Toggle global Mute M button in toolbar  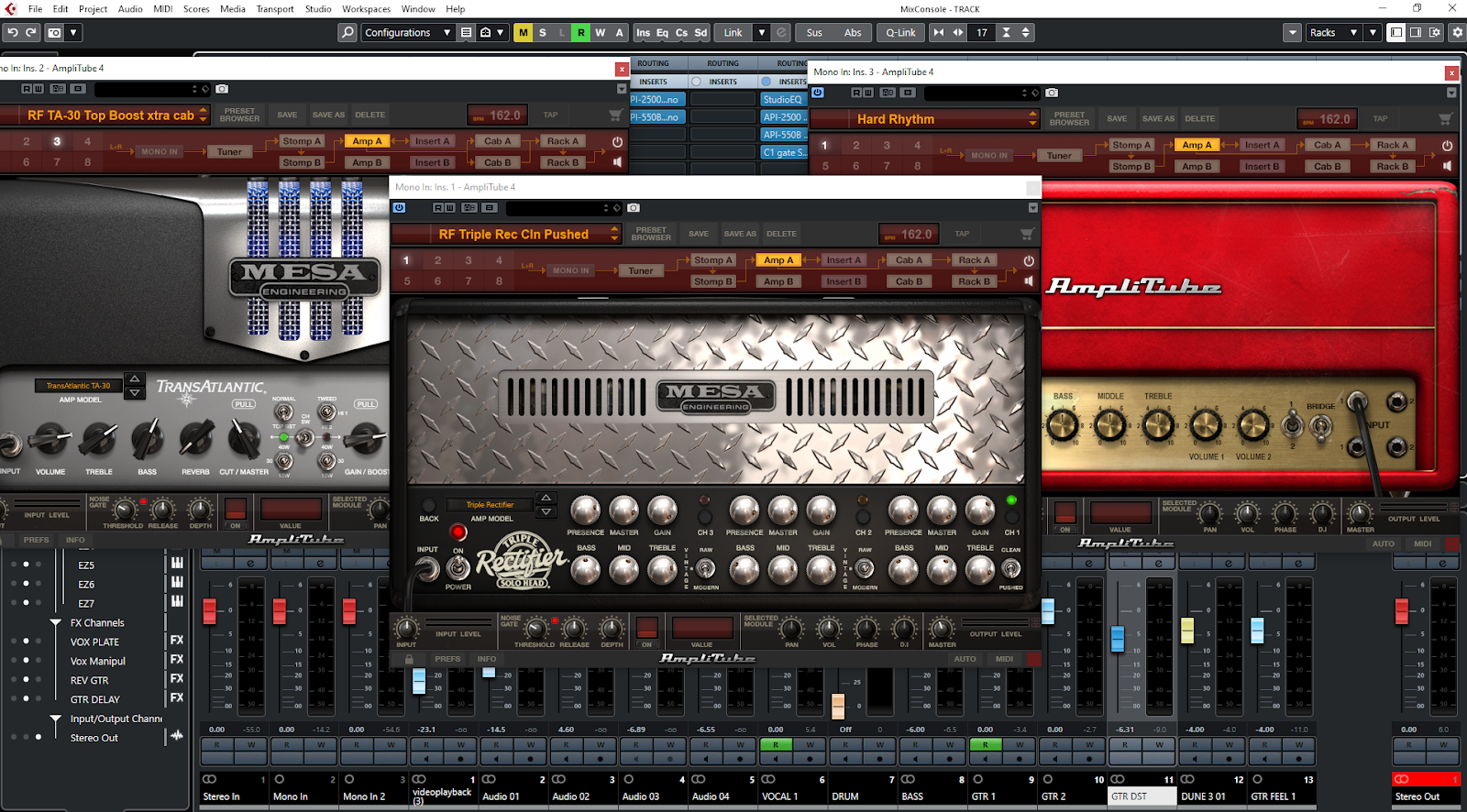point(523,32)
